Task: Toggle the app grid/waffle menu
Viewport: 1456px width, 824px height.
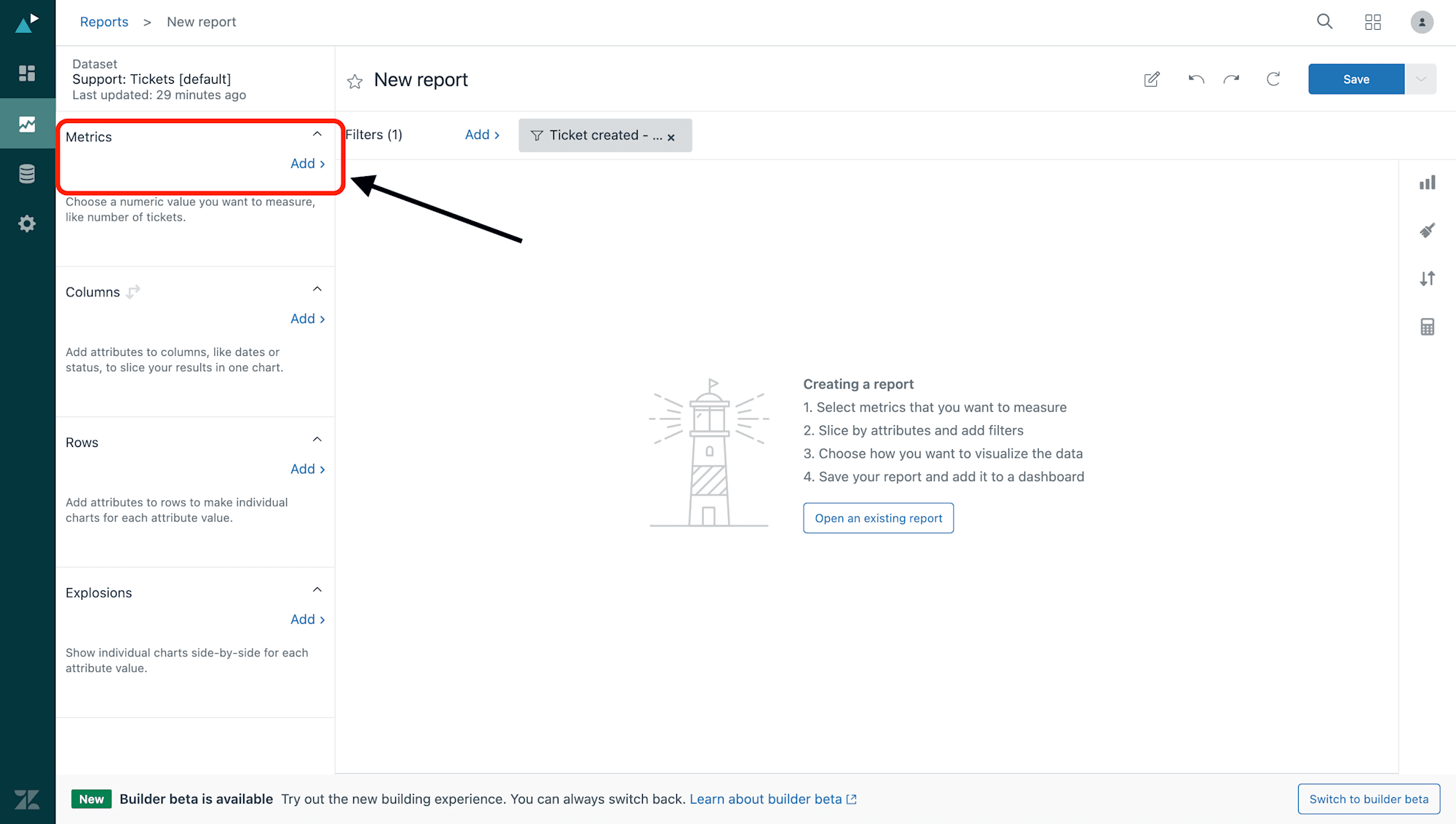Action: tap(1372, 22)
